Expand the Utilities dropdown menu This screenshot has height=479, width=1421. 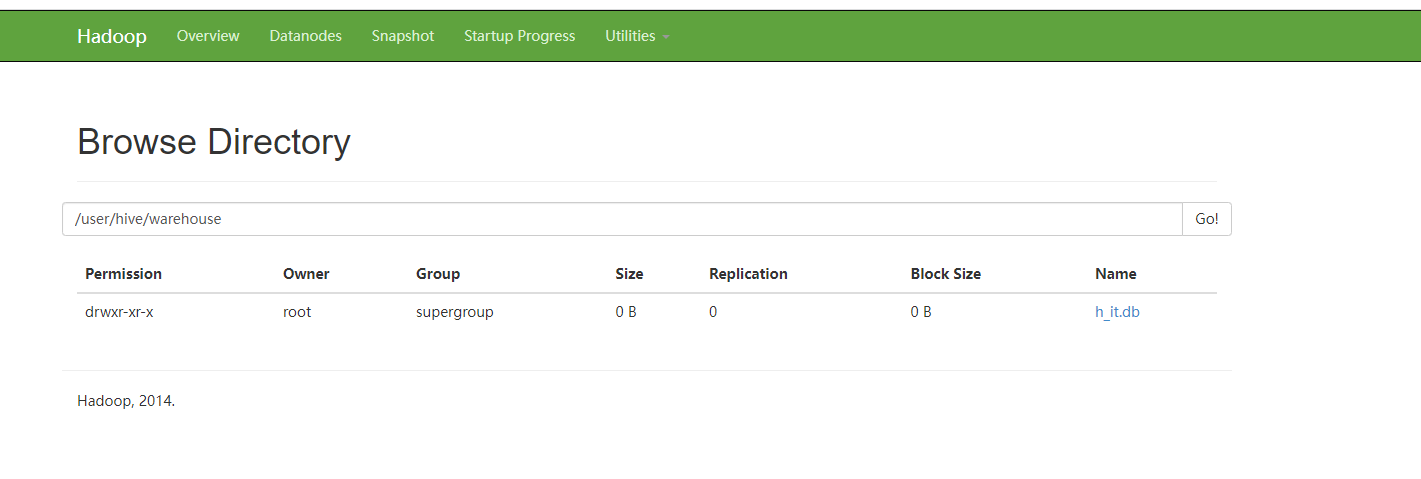(x=637, y=36)
